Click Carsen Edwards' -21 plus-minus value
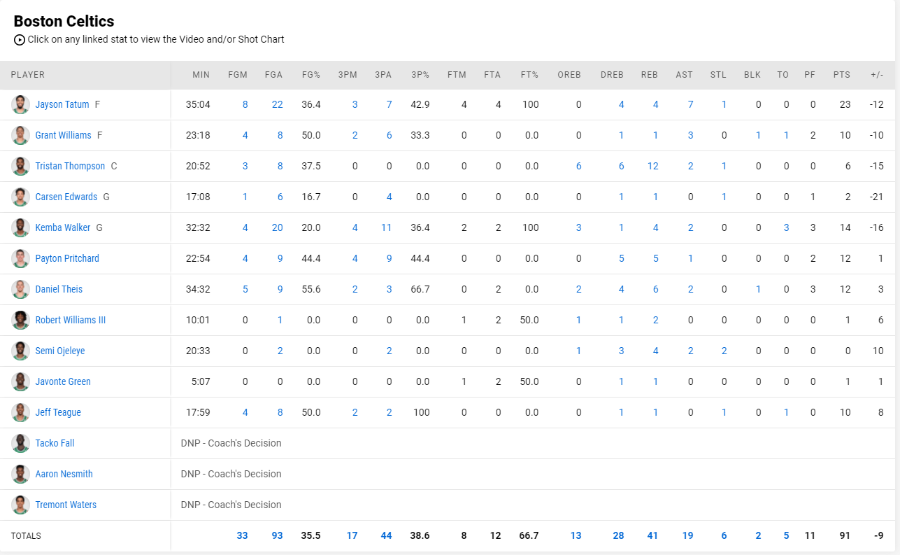Screen dimensions: 900x555 876,197
